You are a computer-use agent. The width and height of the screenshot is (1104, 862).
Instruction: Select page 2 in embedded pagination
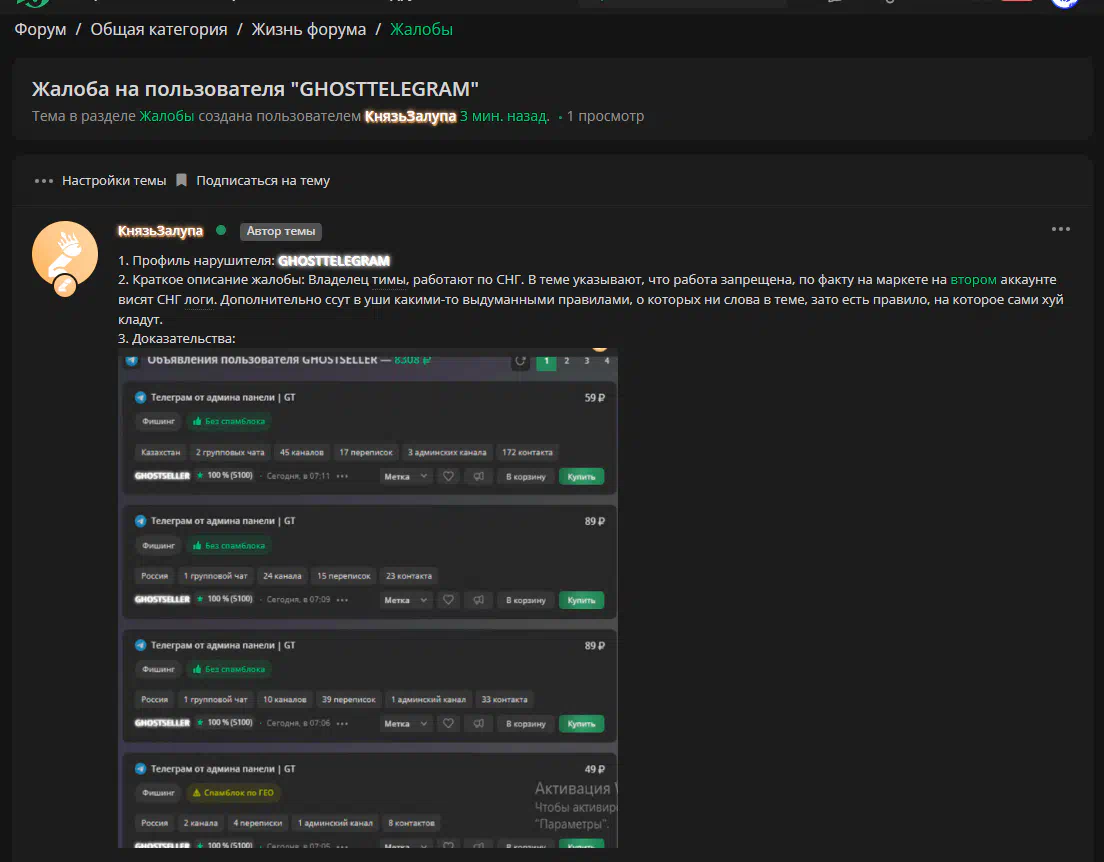566,361
